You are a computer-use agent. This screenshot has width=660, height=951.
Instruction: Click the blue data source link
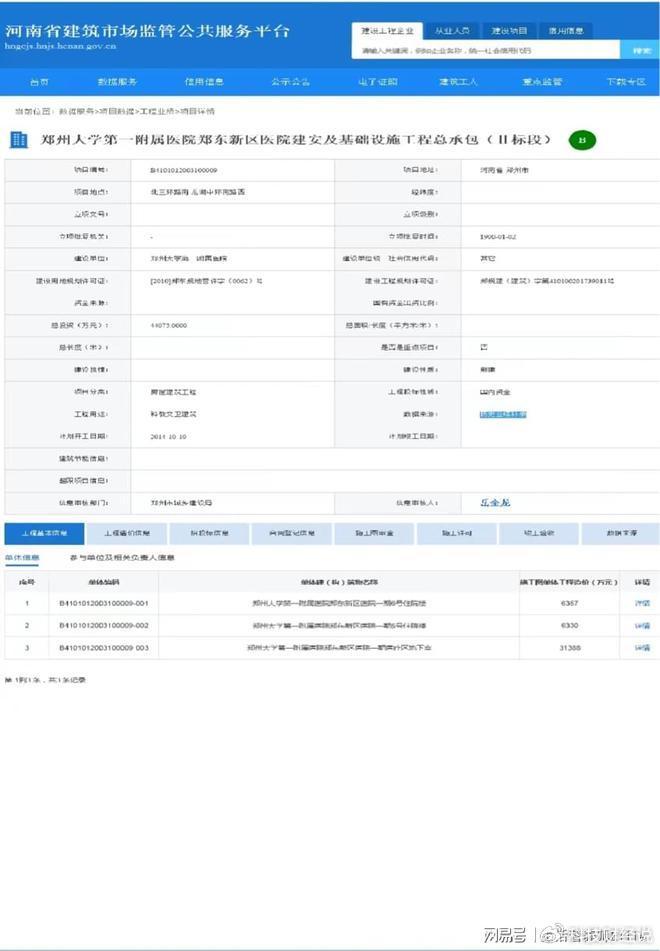pos(502,414)
